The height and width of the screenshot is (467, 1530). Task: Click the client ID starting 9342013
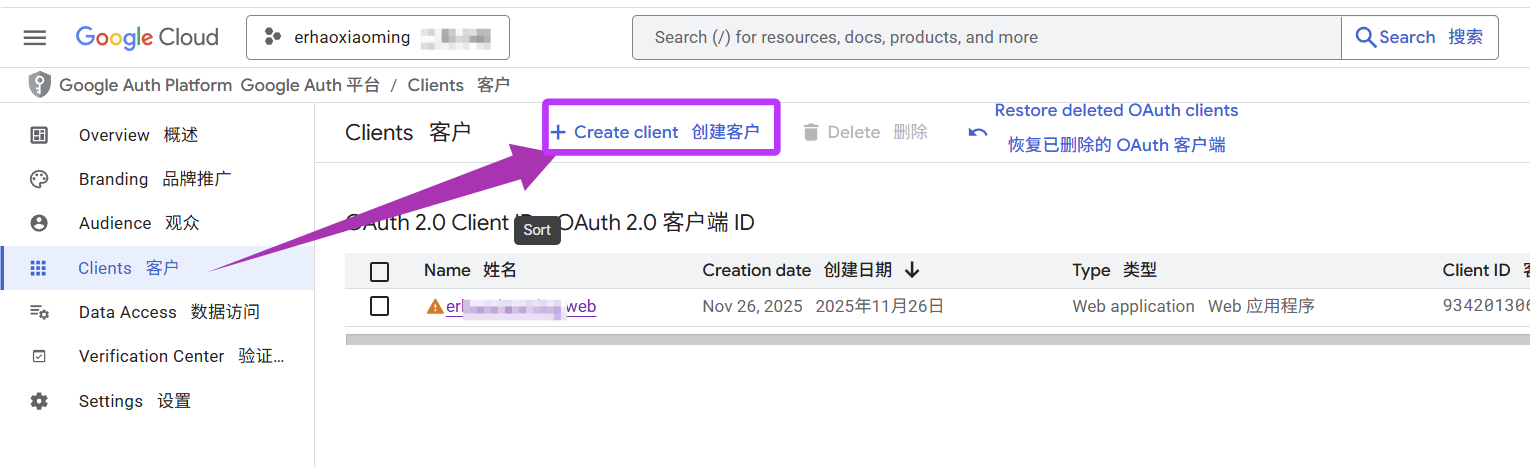tap(1486, 306)
